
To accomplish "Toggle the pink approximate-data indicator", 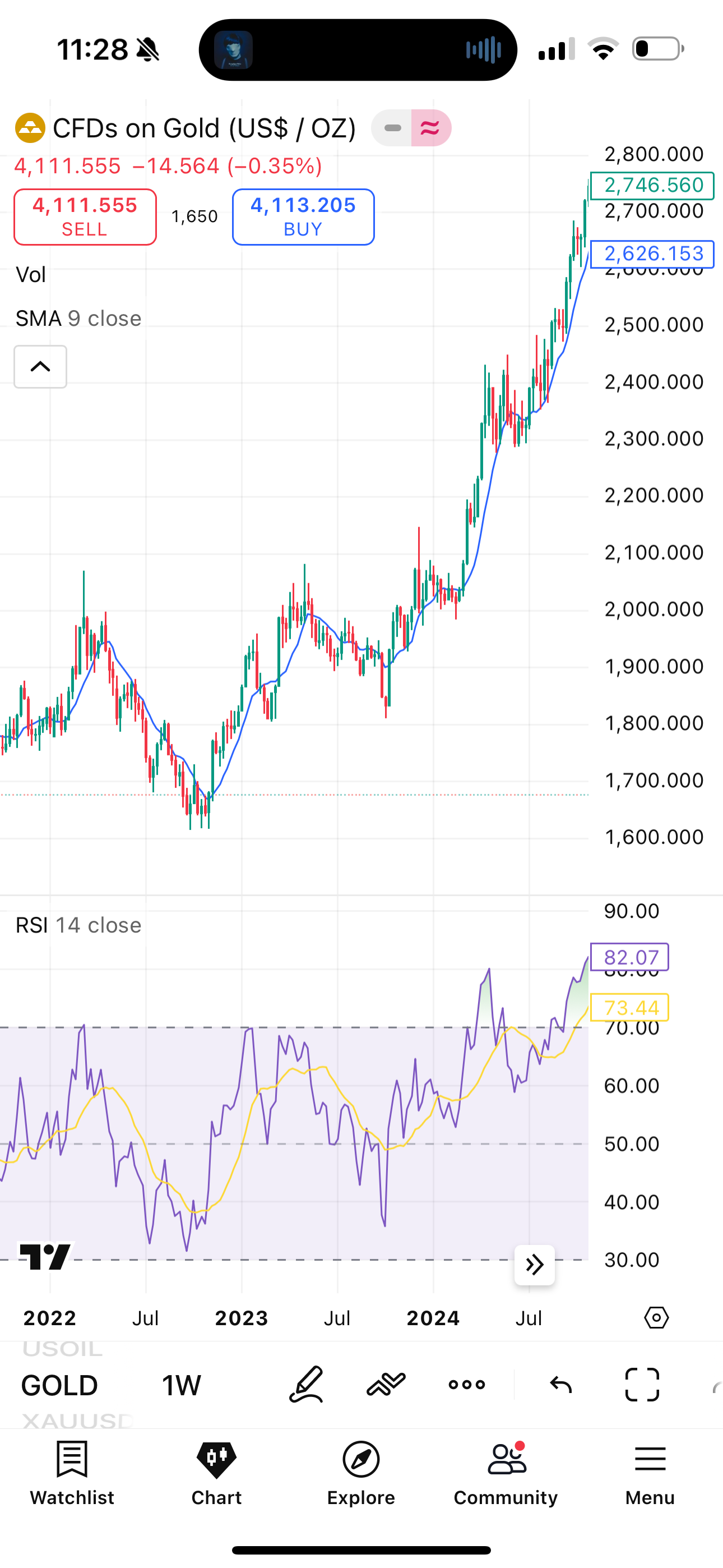I will [x=430, y=128].
